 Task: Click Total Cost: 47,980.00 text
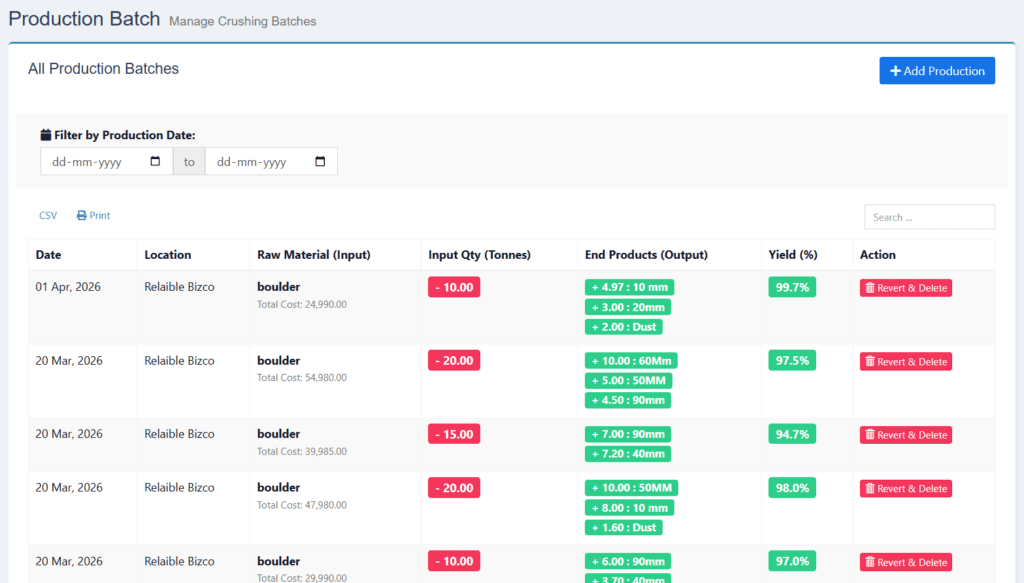tap(302, 505)
